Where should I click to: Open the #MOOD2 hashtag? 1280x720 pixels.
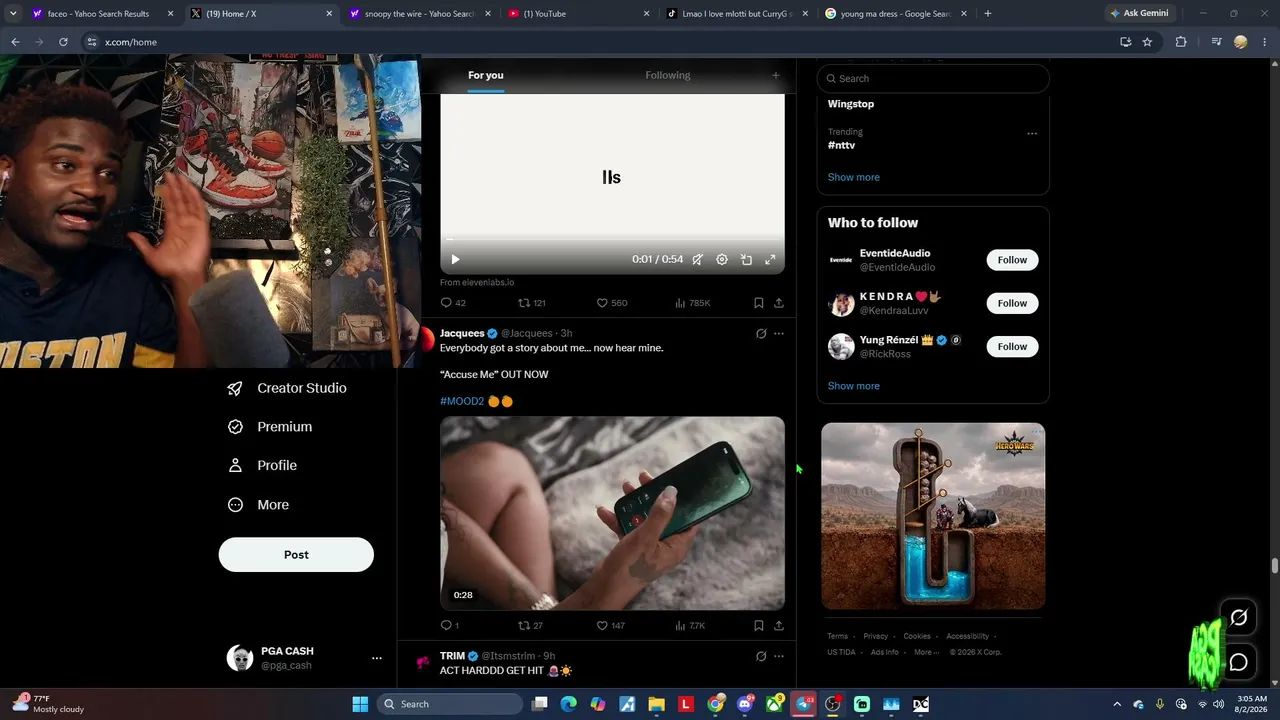[462, 401]
